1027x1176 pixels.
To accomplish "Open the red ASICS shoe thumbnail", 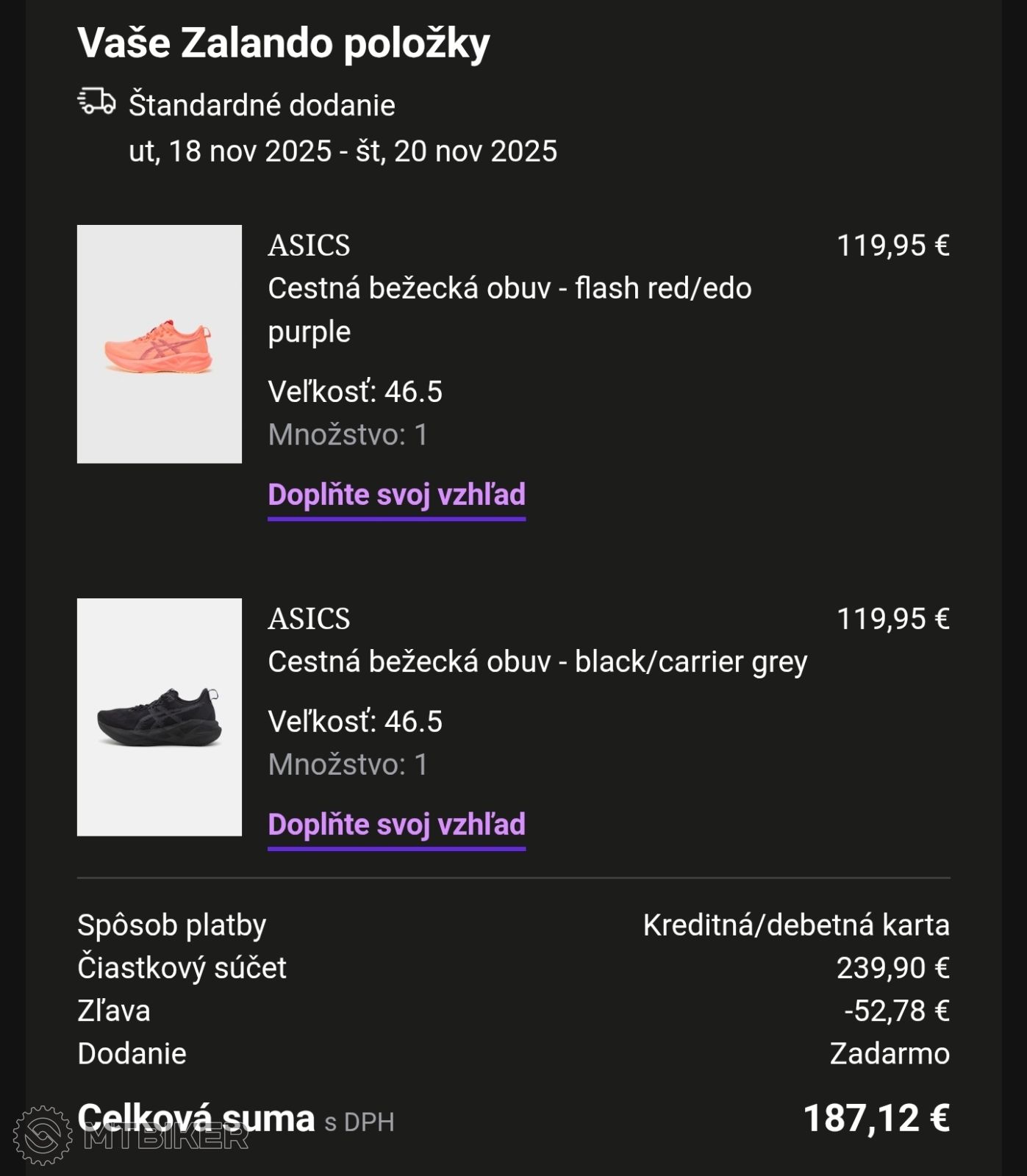I will (x=160, y=344).
